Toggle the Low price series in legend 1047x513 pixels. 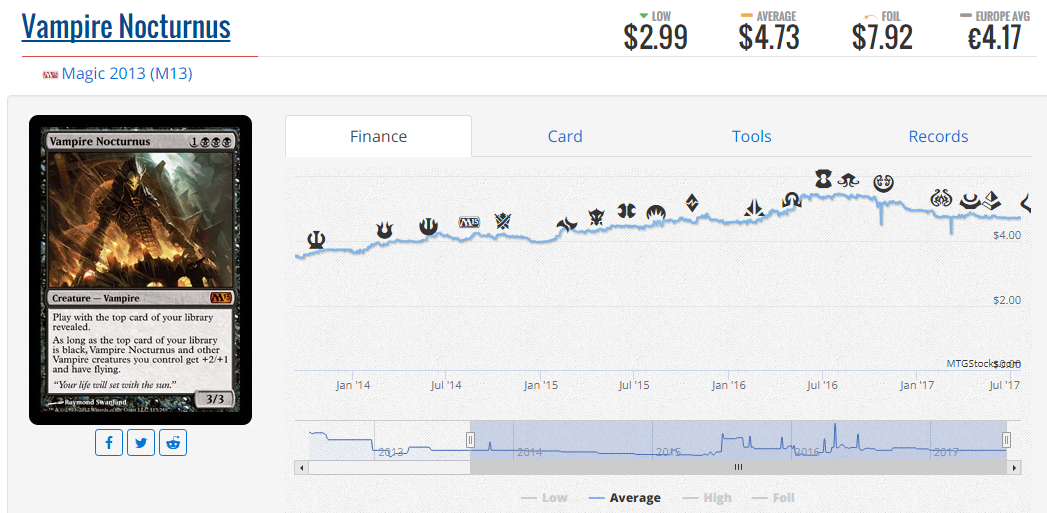[x=544, y=497]
